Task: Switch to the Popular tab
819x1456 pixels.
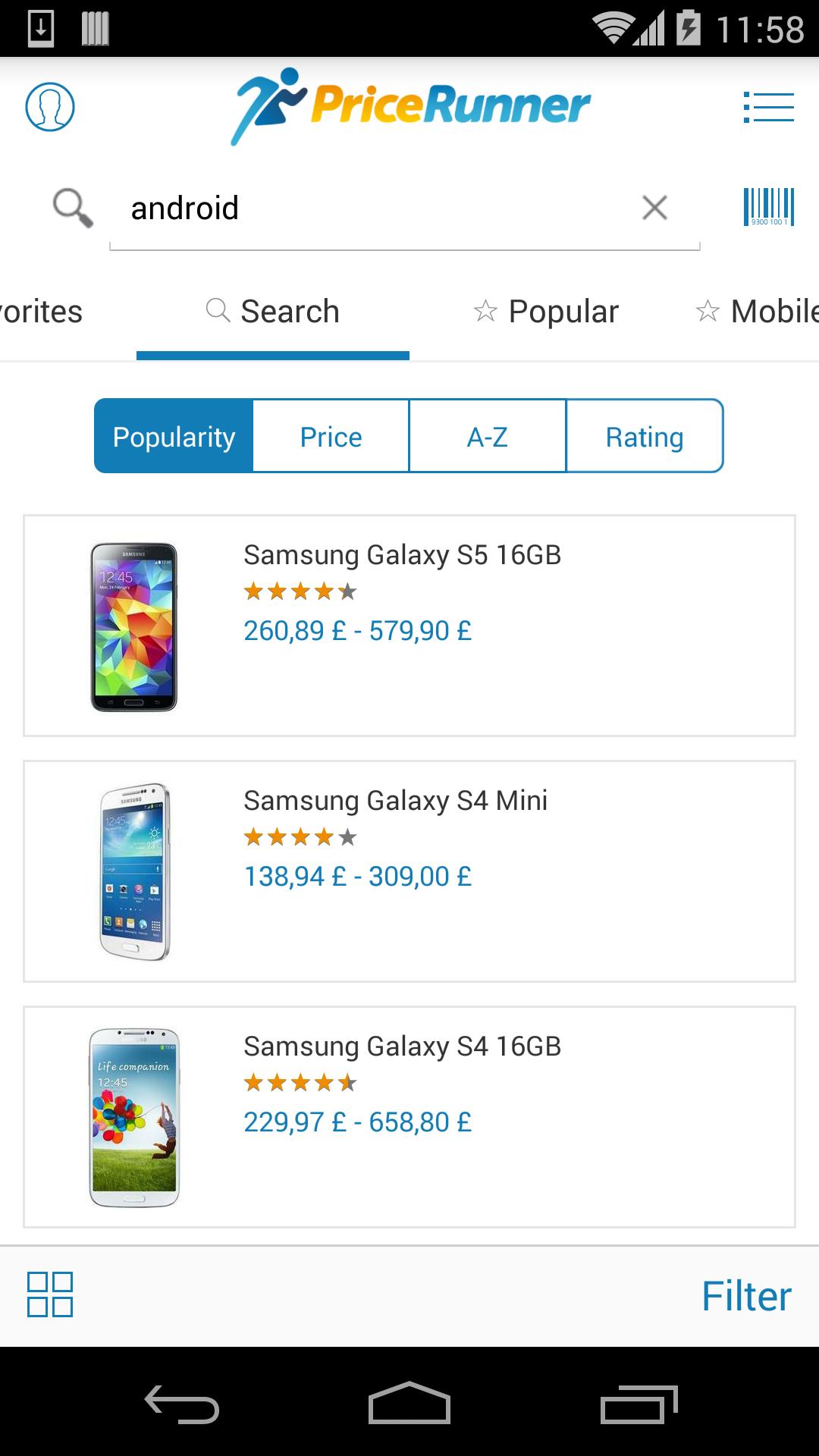Action: click(546, 312)
